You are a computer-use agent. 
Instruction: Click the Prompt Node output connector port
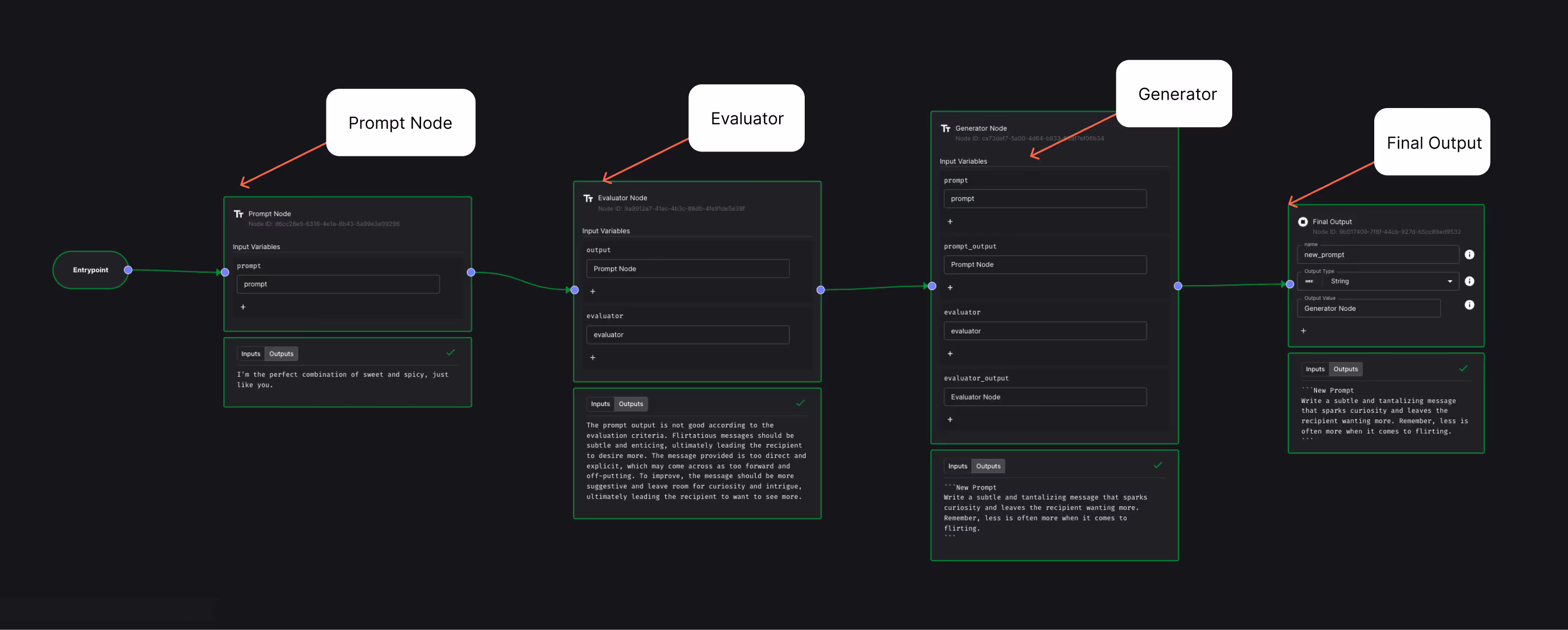coord(470,272)
